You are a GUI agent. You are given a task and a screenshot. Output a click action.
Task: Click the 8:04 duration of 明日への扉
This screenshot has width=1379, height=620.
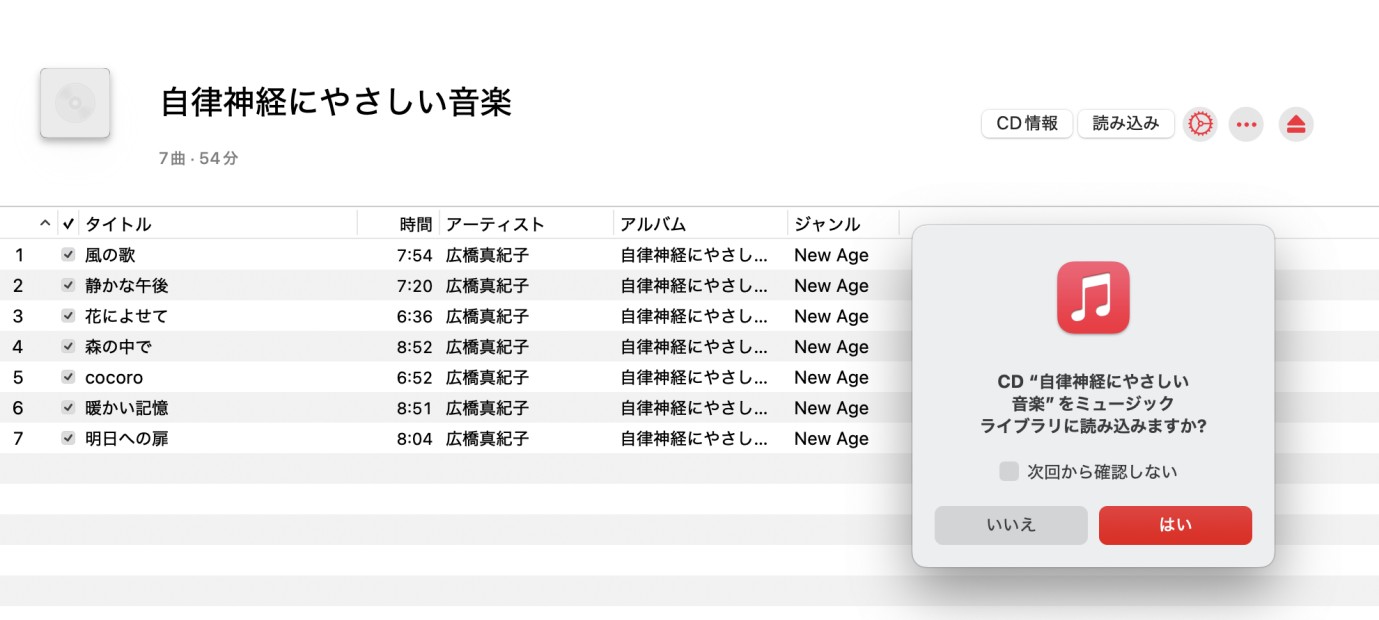click(x=414, y=438)
